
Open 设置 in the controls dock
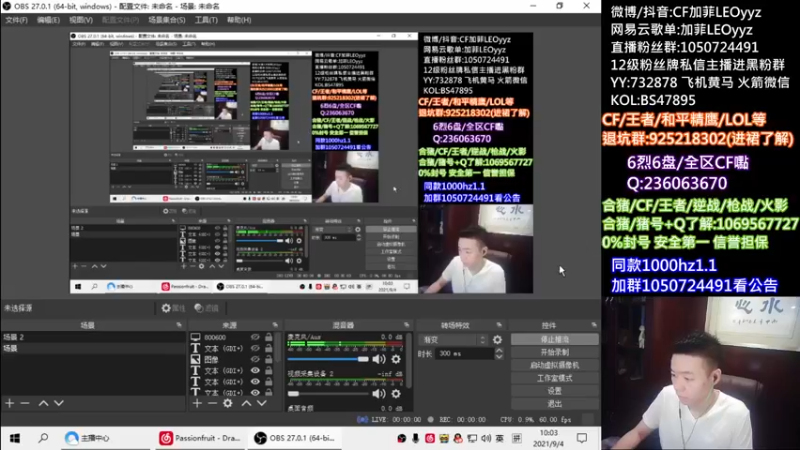tap(555, 391)
